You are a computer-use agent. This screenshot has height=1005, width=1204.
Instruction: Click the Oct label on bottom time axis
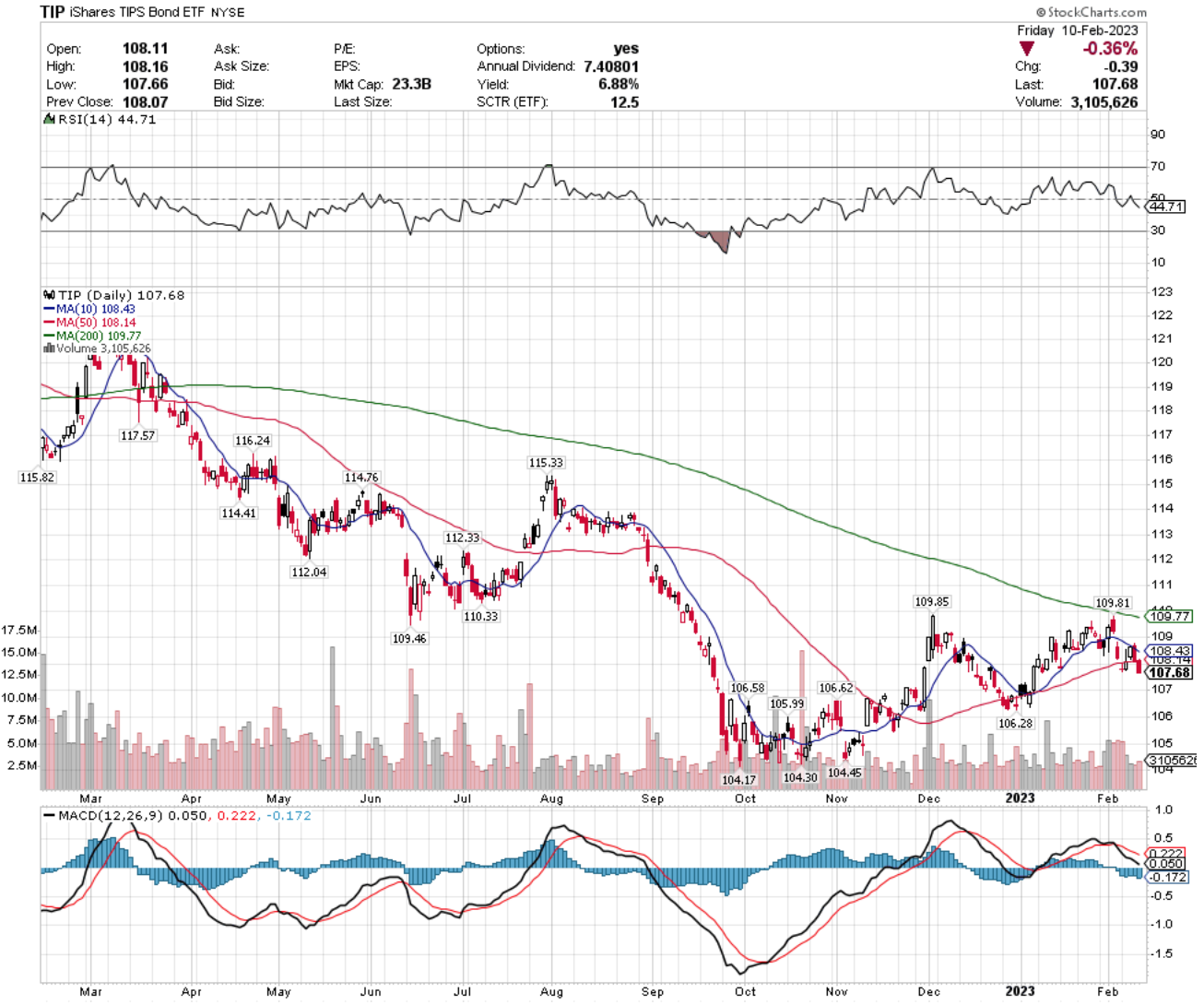pyautogui.click(x=745, y=991)
